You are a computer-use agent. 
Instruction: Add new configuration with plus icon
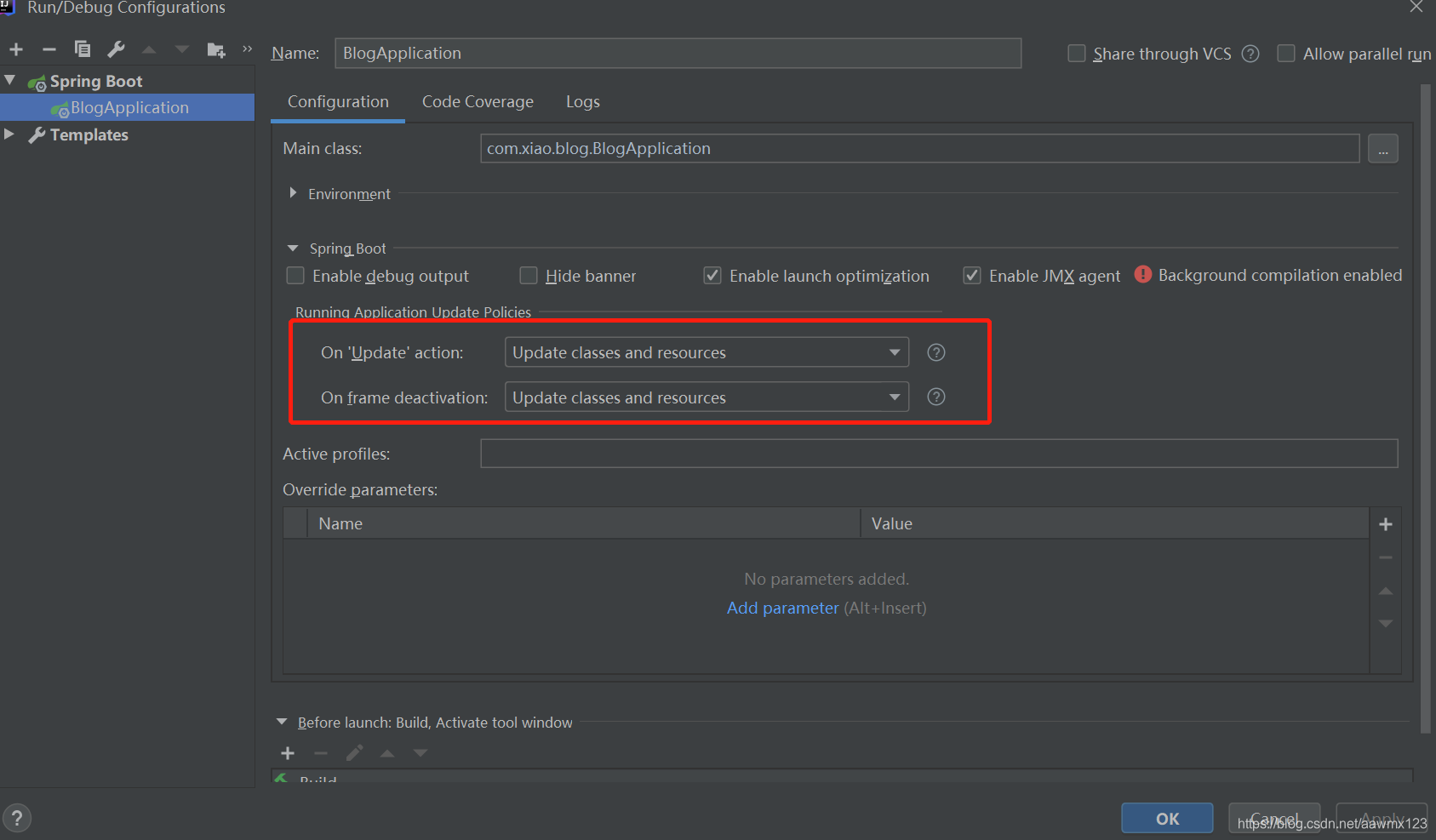pyautogui.click(x=16, y=49)
